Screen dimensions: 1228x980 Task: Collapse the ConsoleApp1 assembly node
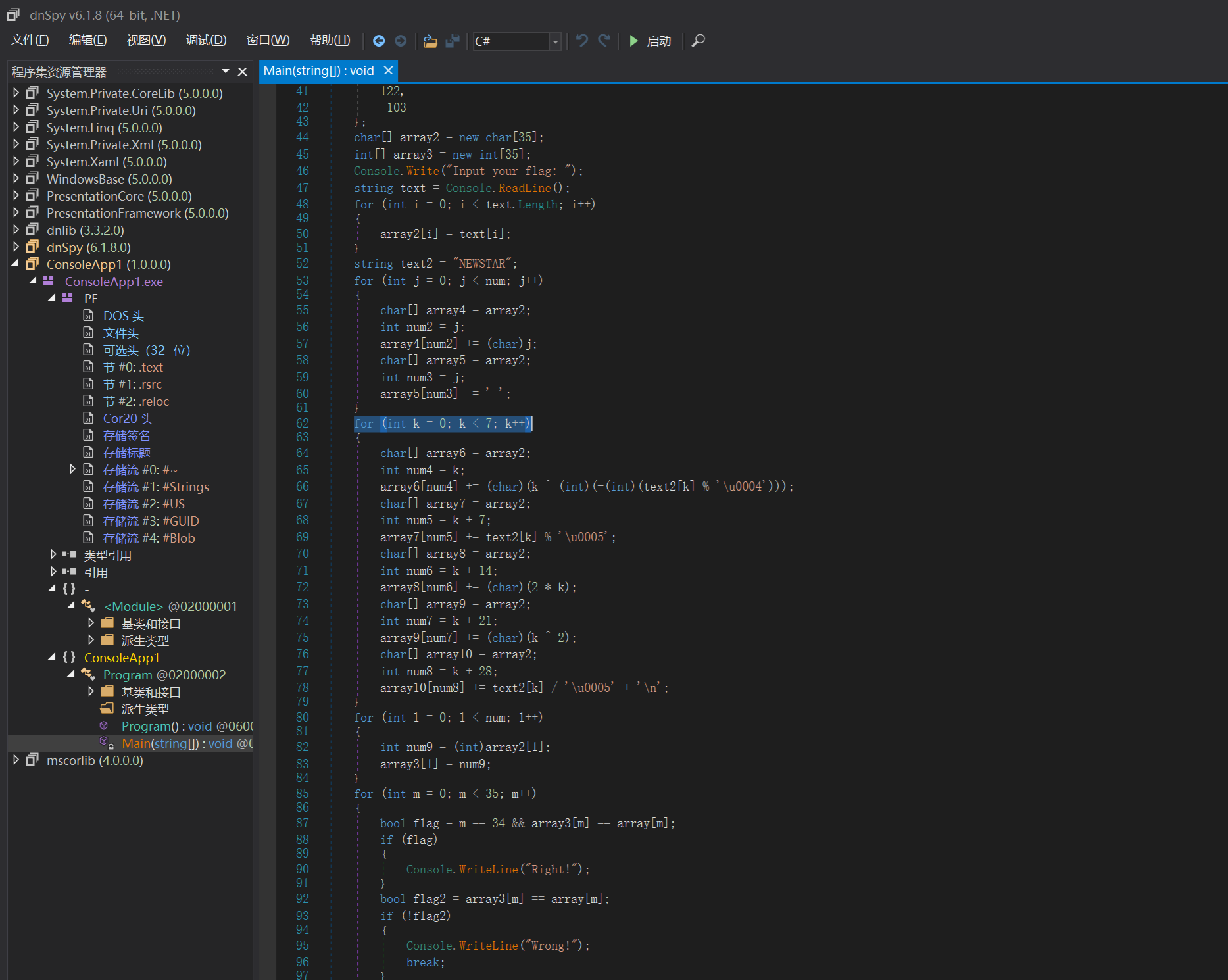coord(16,264)
